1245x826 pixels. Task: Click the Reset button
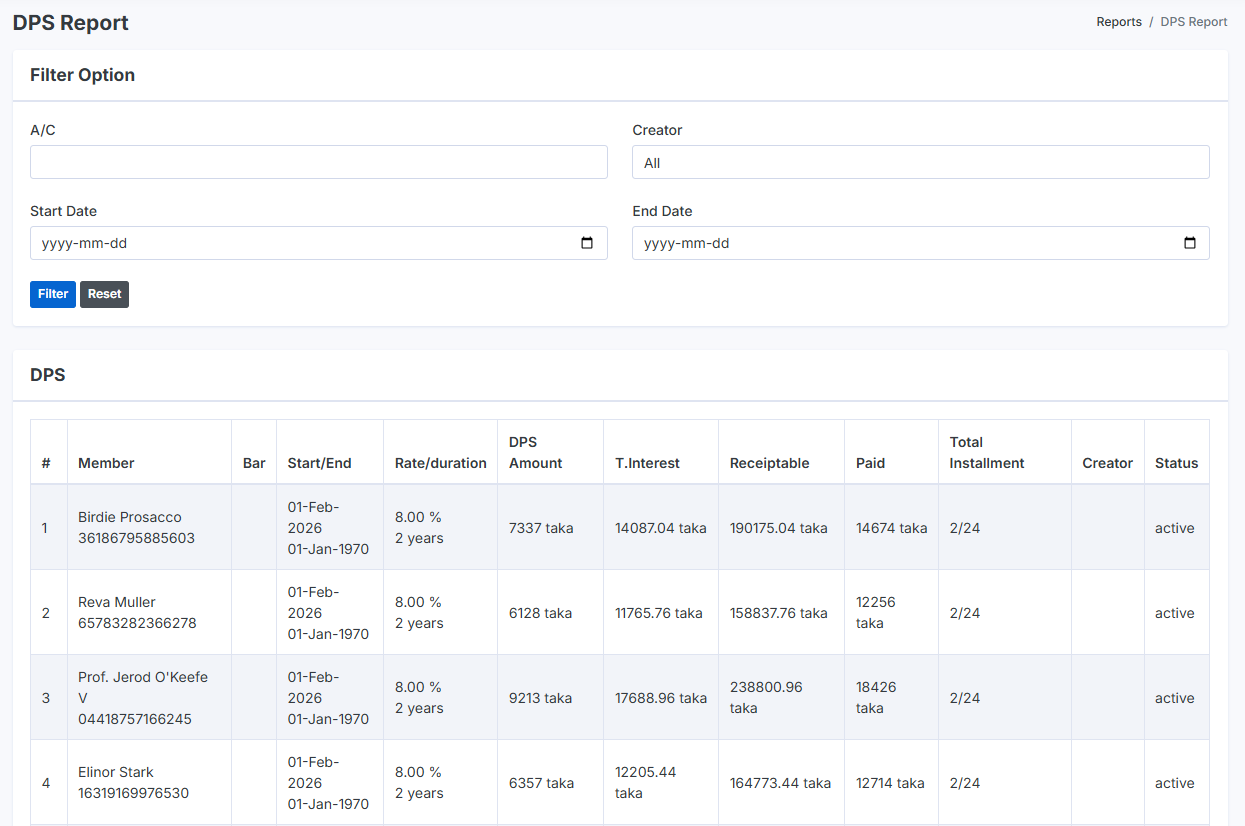click(104, 294)
